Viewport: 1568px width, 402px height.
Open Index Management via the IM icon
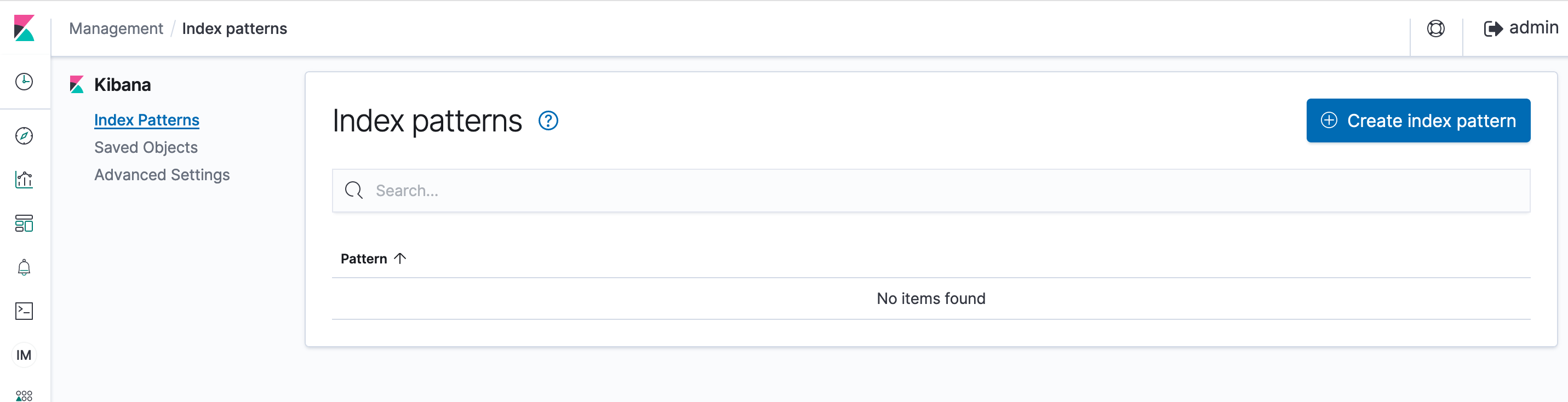tap(24, 355)
